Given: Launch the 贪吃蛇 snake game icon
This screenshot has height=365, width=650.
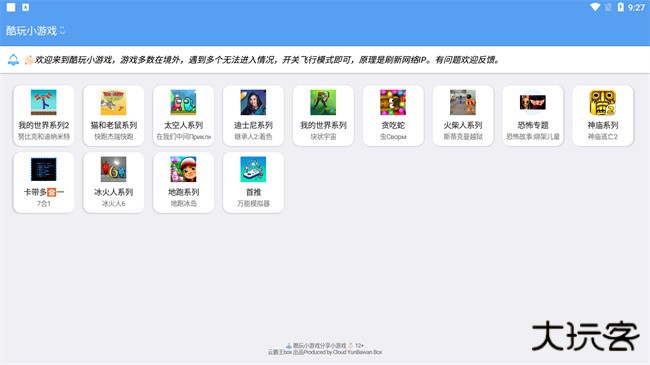Looking at the screenshot, I should click(393, 102).
